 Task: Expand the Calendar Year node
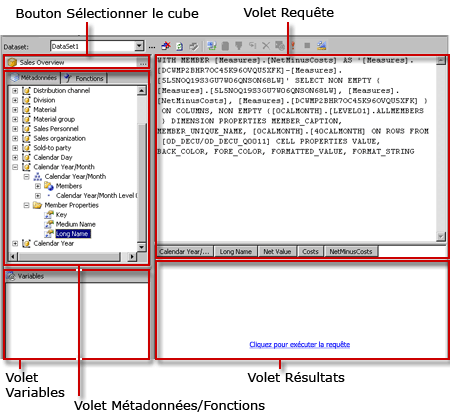(15, 244)
